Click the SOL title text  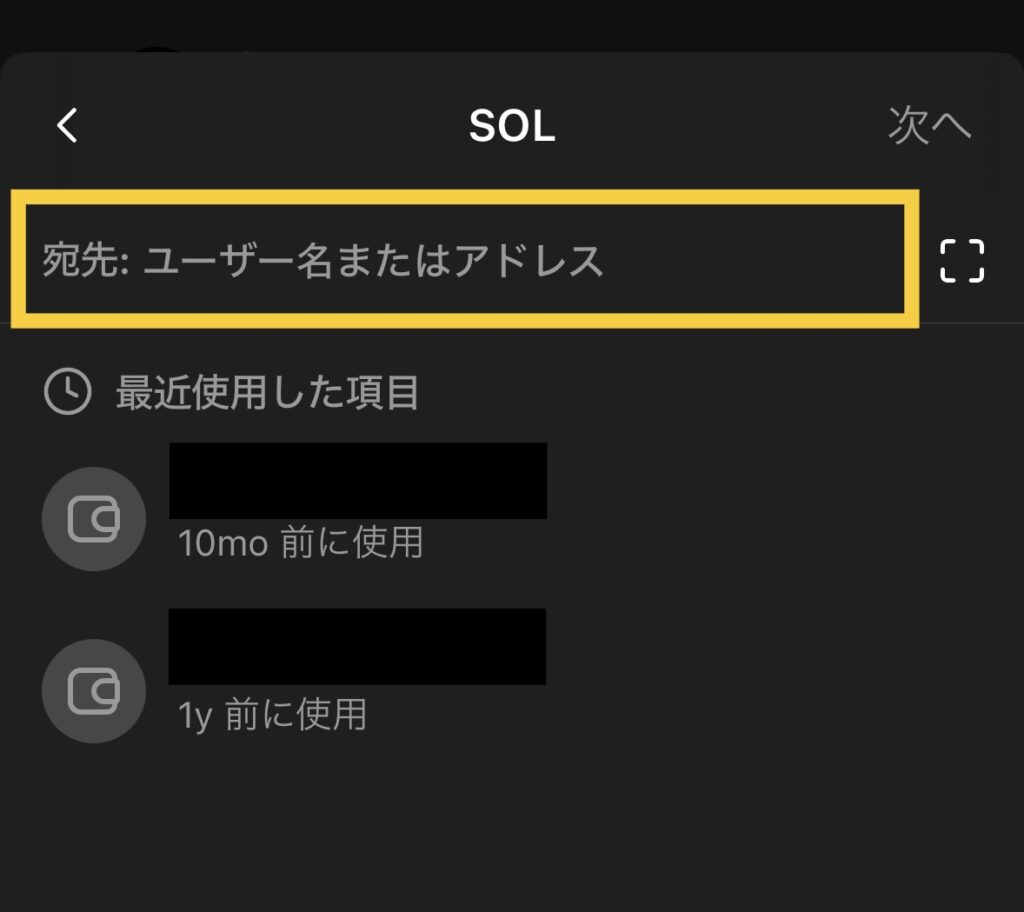coord(511,127)
